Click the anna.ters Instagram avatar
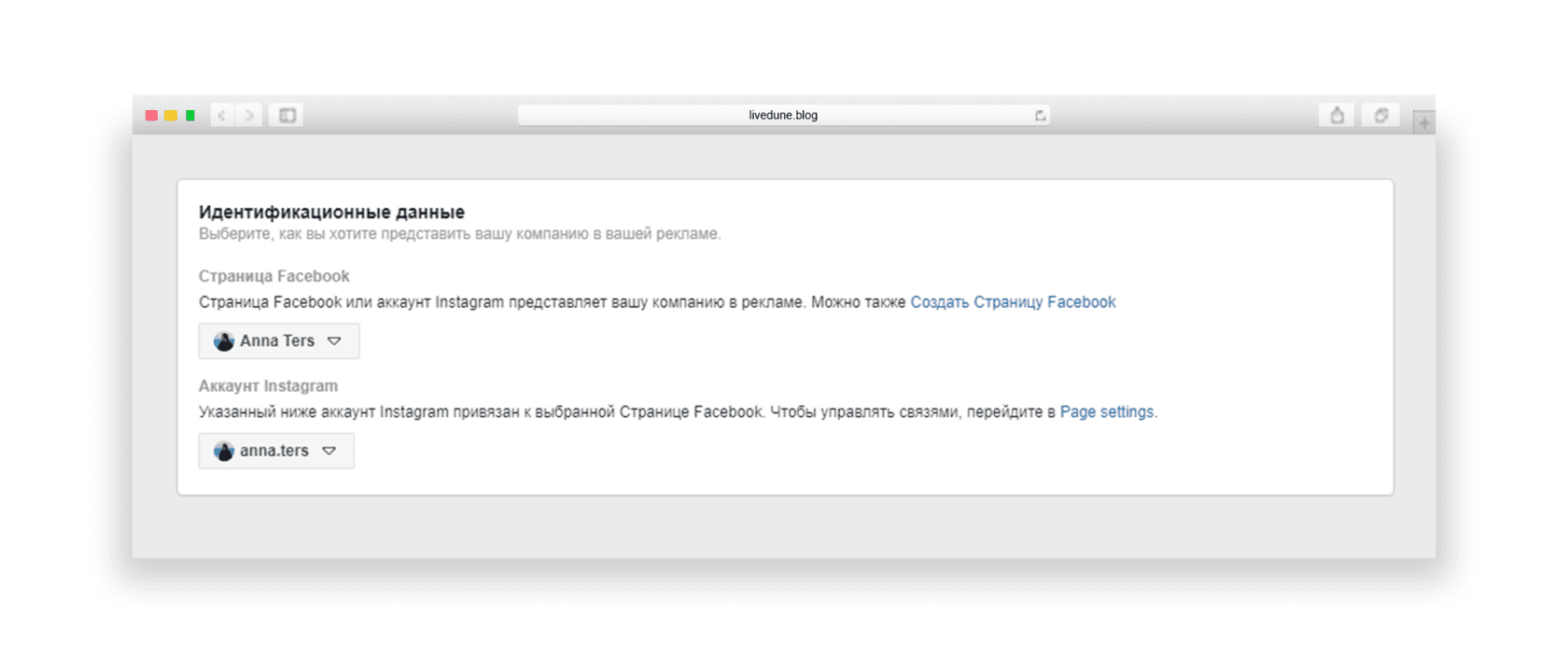The width and height of the screenshot is (1568, 653). [x=224, y=452]
